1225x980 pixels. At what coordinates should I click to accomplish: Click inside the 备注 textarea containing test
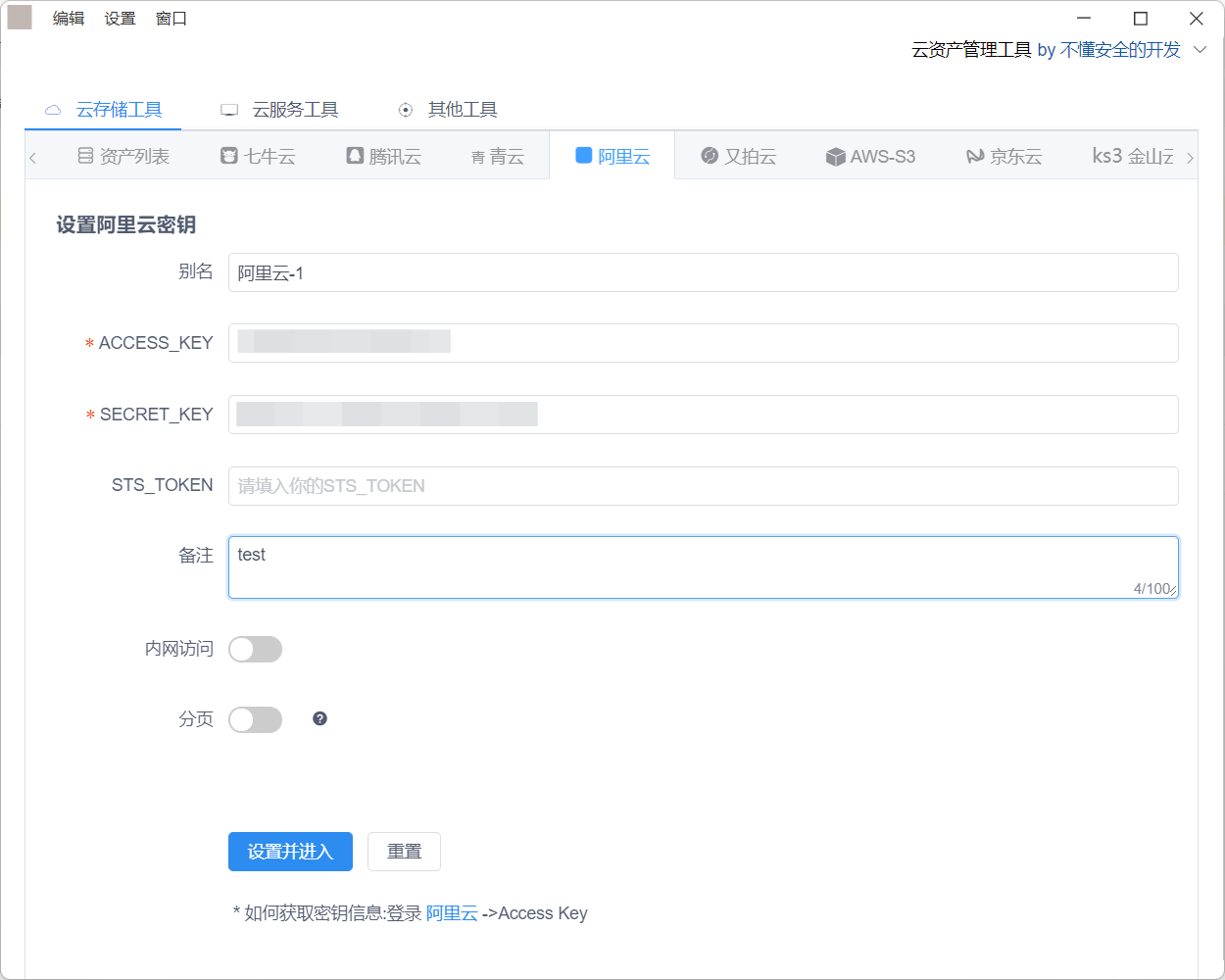[x=703, y=567]
